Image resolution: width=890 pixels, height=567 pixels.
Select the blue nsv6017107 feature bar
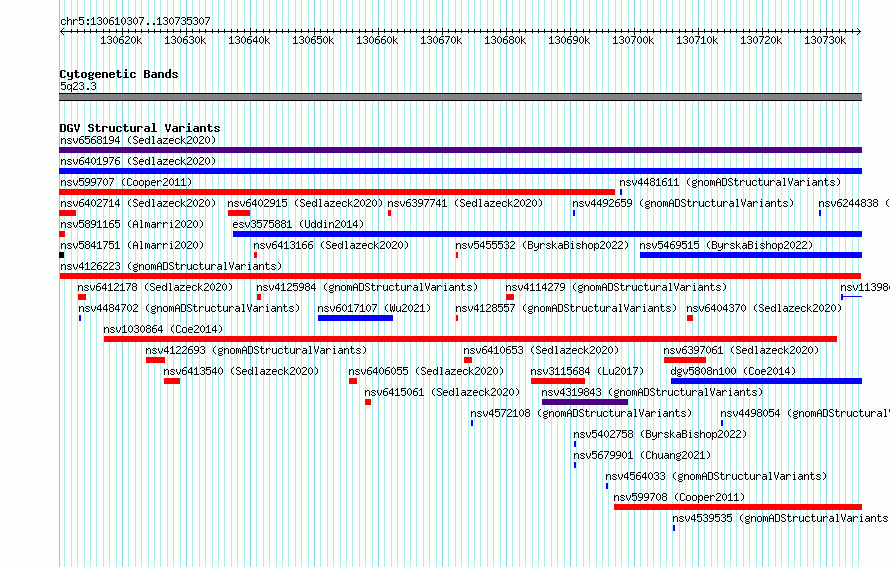click(x=355, y=318)
